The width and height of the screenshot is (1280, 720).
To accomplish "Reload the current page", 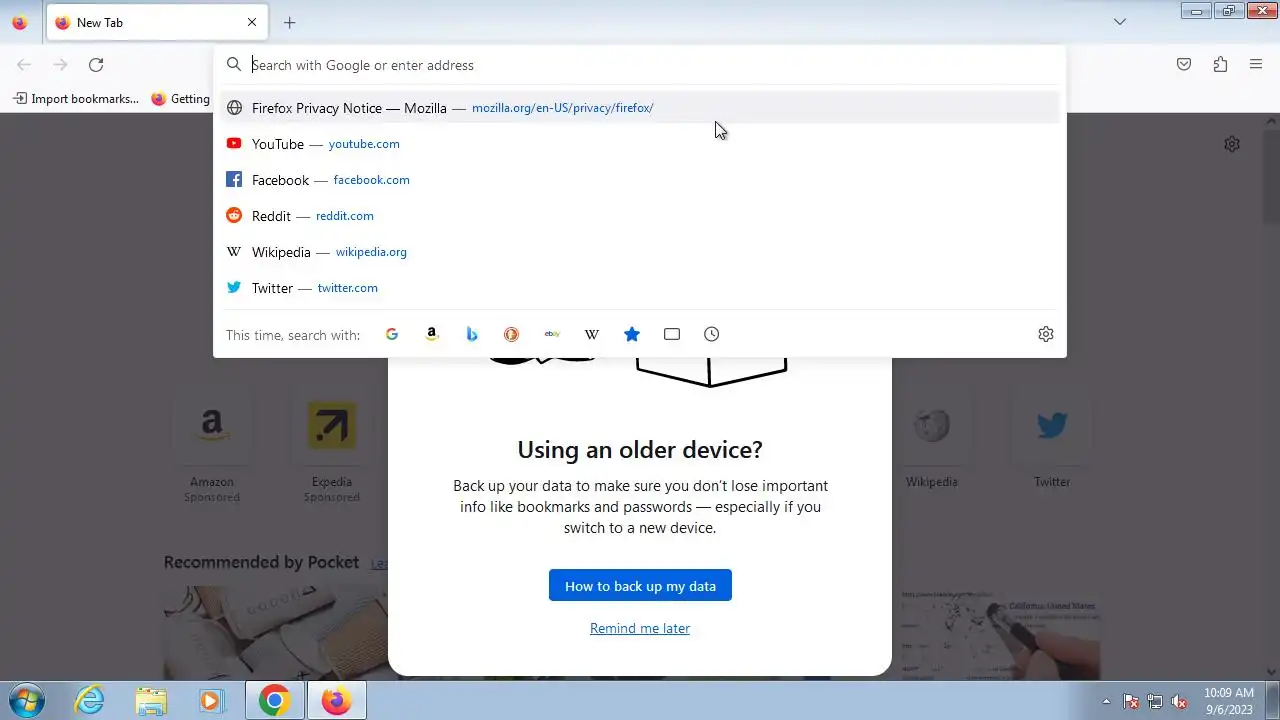I will coord(96,65).
